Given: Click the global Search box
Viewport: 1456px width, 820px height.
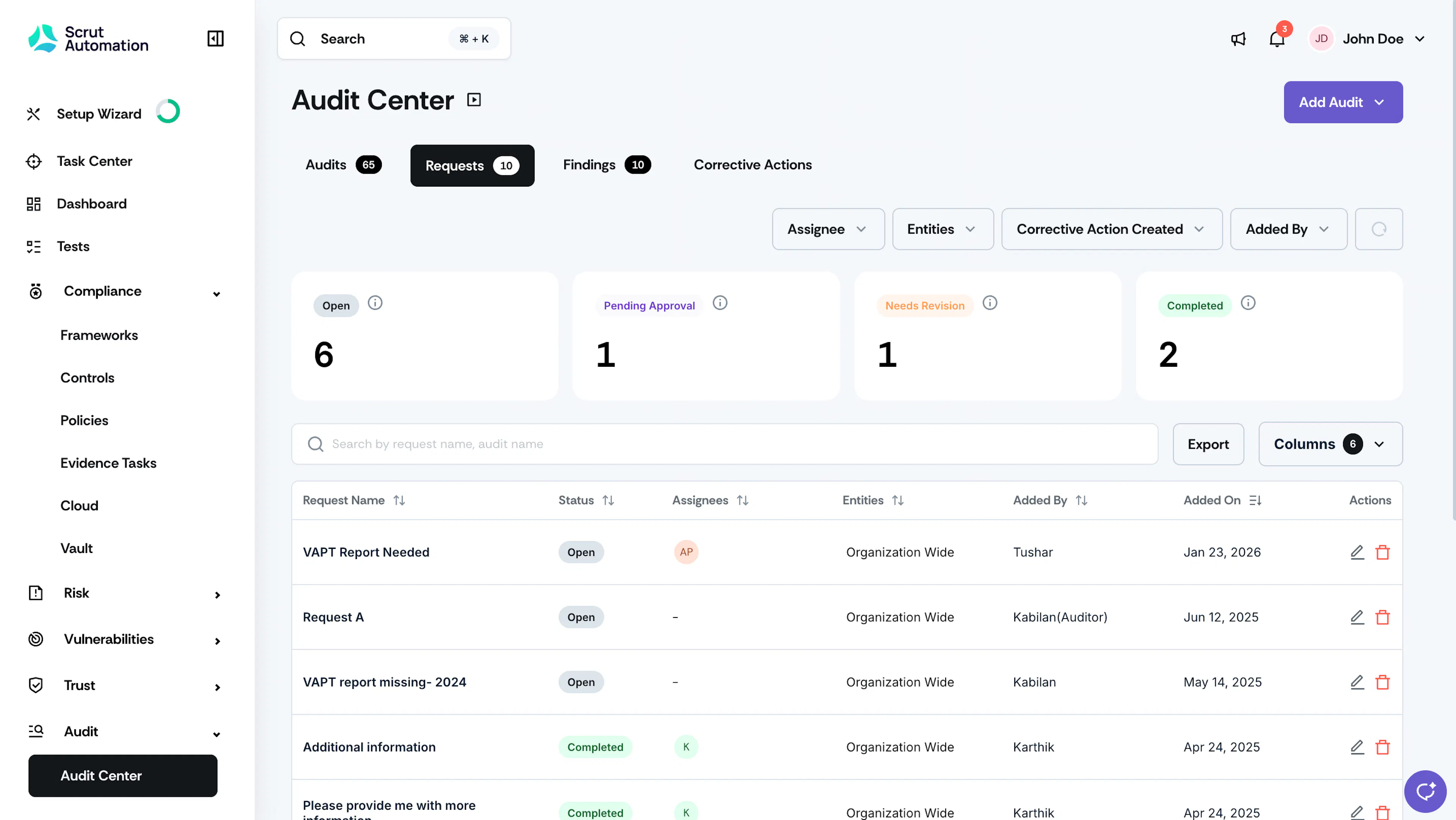Looking at the screenshot, I should [394, 38].
